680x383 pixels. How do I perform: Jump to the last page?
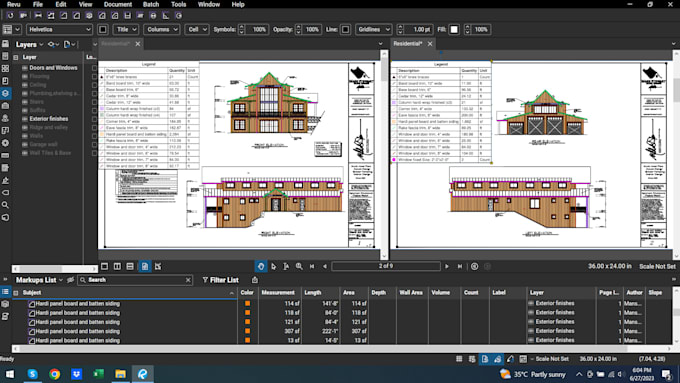(460, 266)
